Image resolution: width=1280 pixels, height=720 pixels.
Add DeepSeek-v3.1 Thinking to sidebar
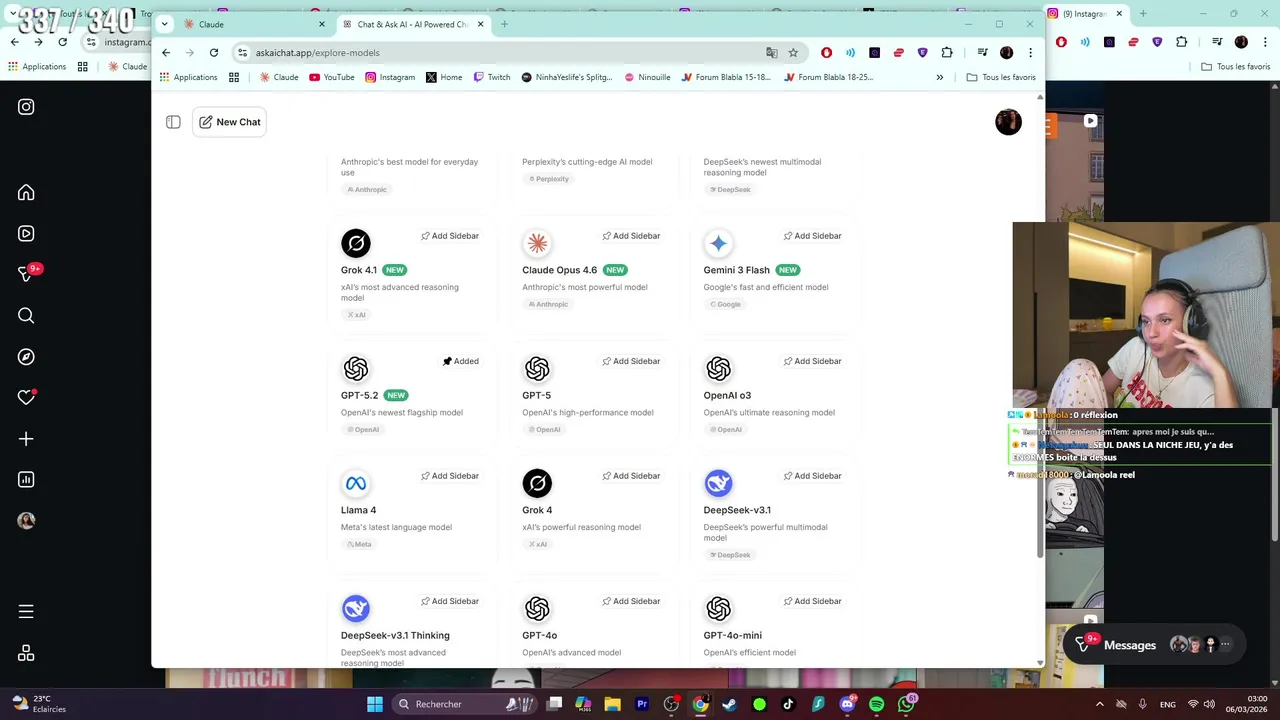coord(450,601)
